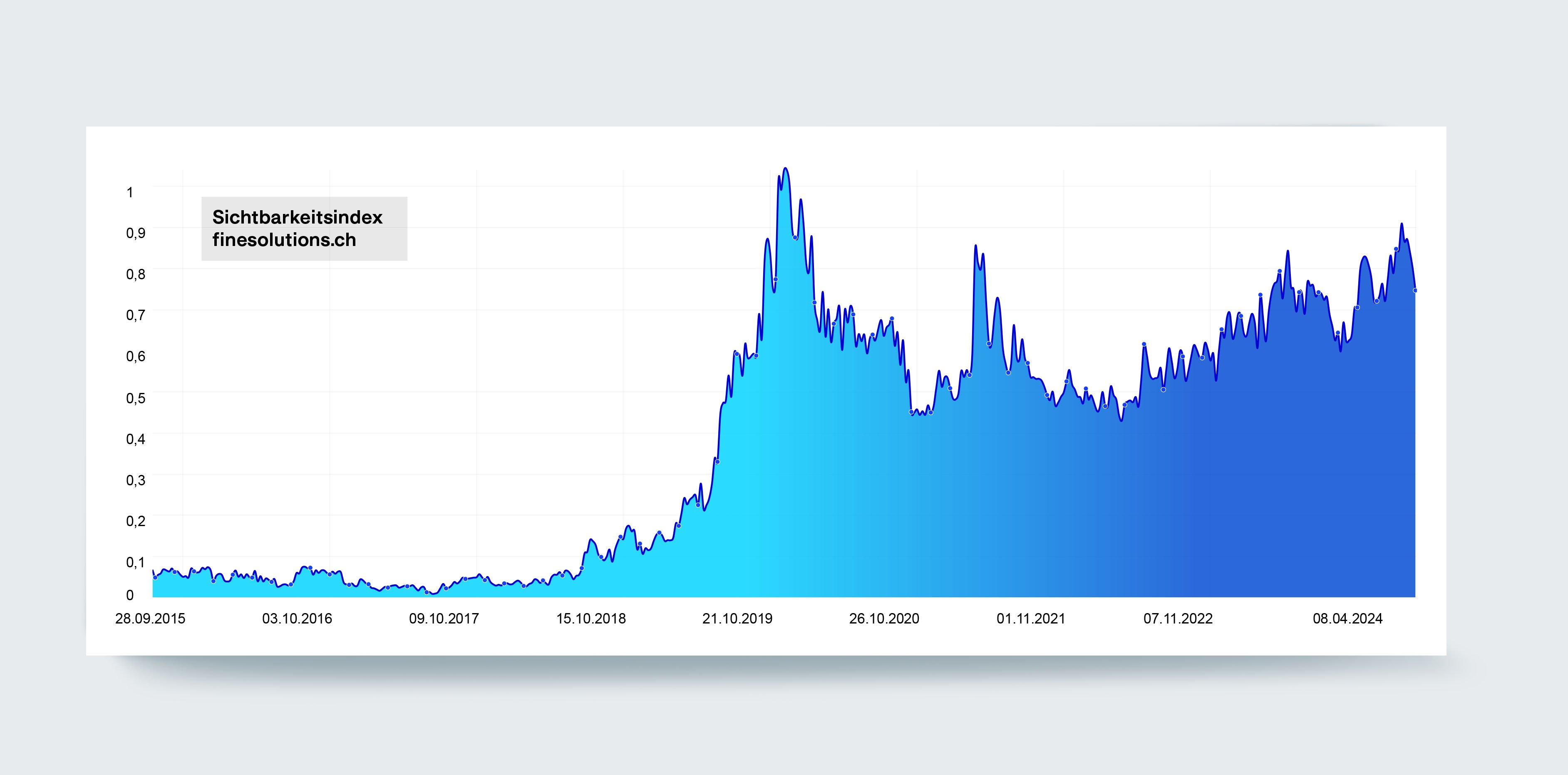Click the y-axis value 0,6
This screenshot has width=1568, height=775.
point(136,356)
